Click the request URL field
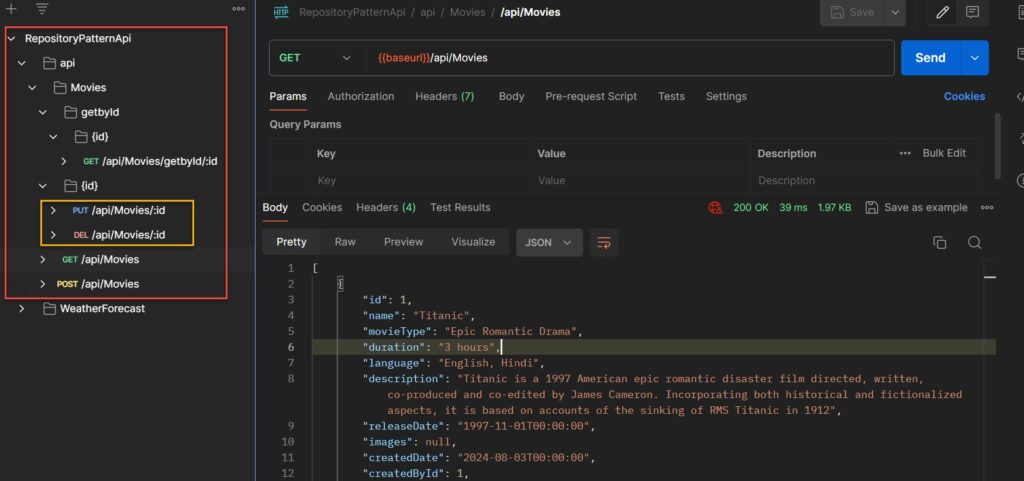1024x481 pixels. (x=629, y=58)
